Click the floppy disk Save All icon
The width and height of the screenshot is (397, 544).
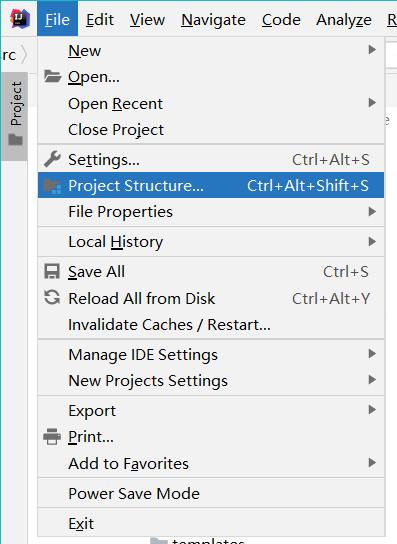pyautogui.click(x=52, y=271)
